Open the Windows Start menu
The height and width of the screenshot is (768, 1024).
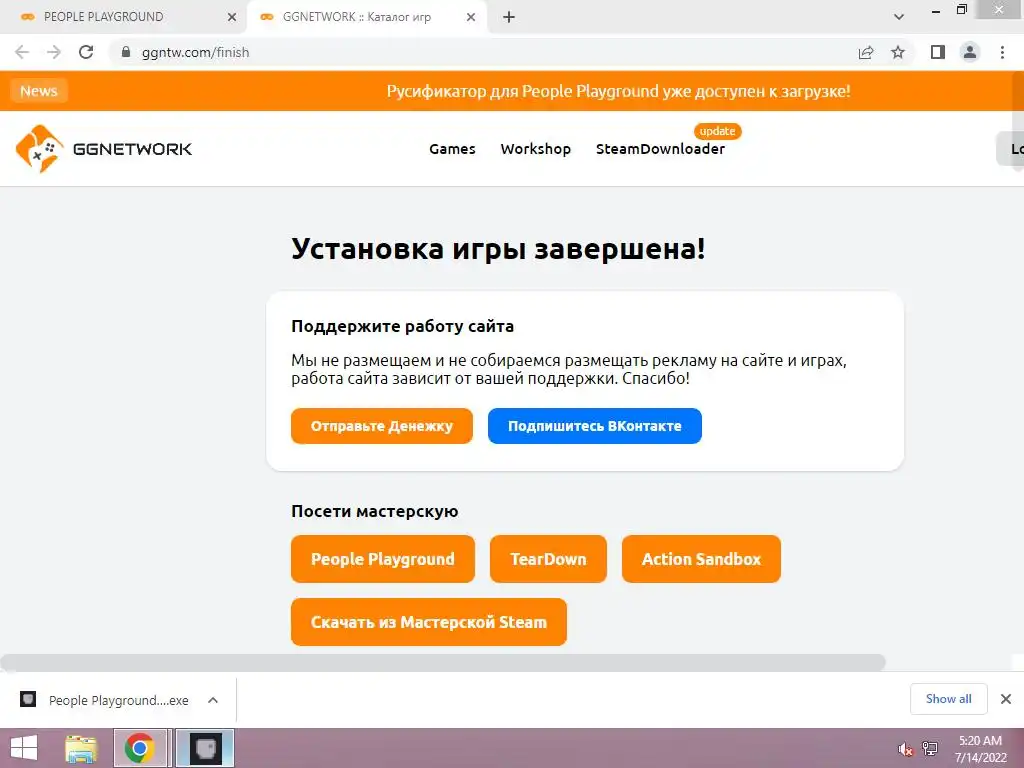tap(24, 748)
